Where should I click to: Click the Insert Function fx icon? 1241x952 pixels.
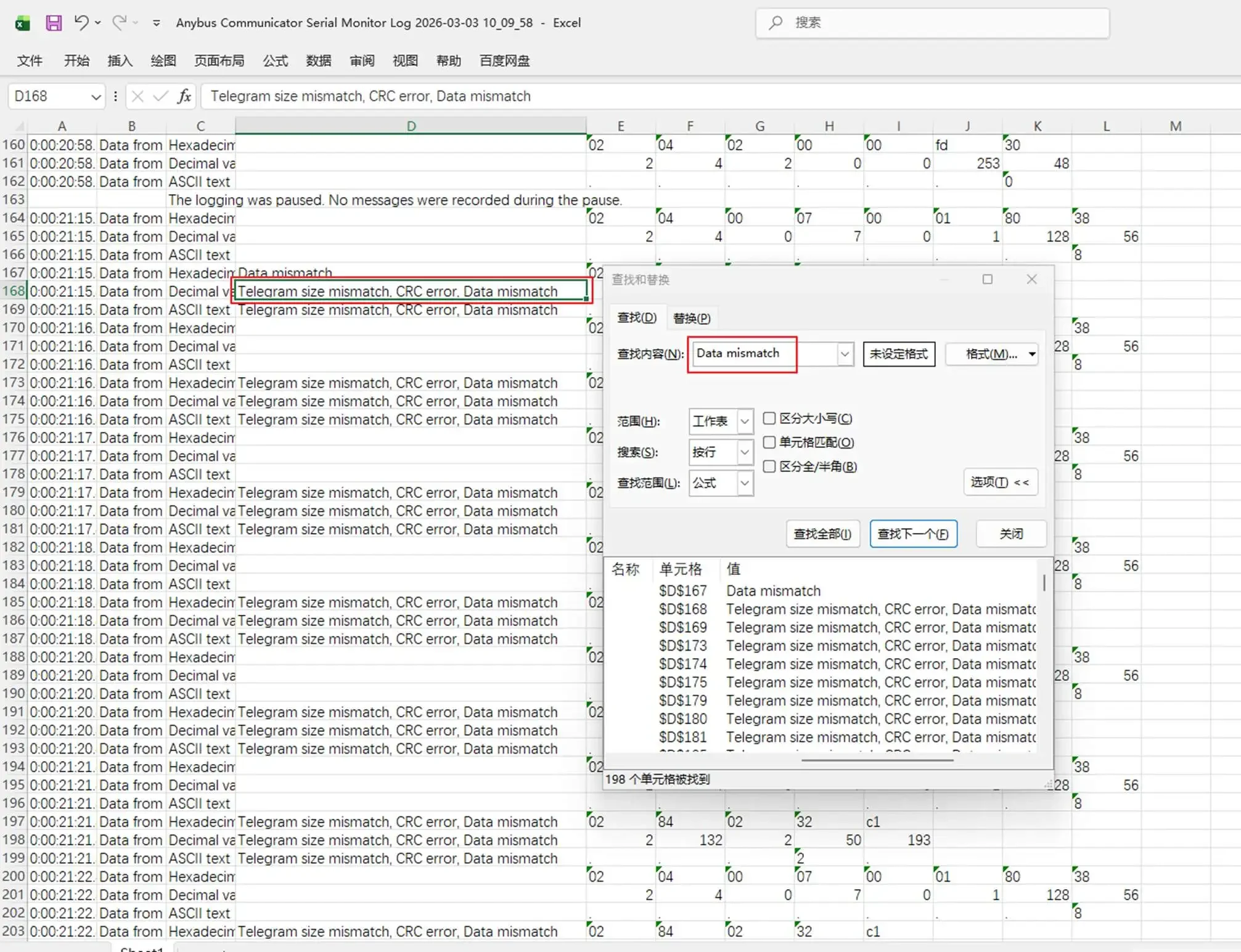click(x=184, y=96)
